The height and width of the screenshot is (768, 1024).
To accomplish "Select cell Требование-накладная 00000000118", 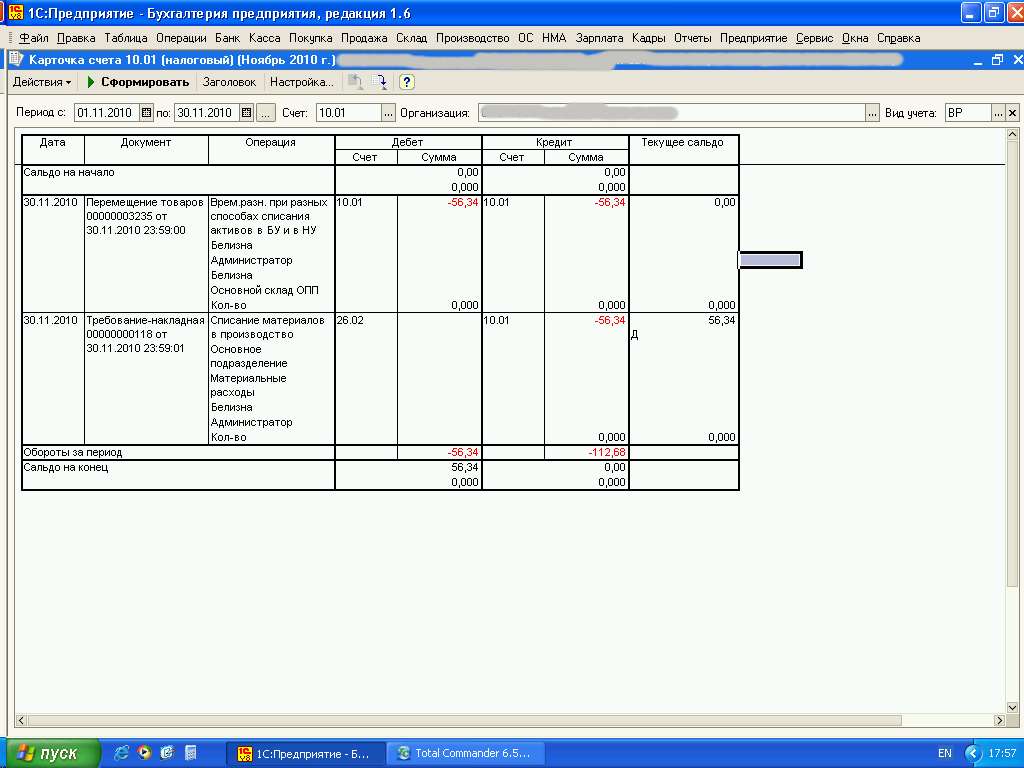I will pyautogui.click(x=146, y=378).
